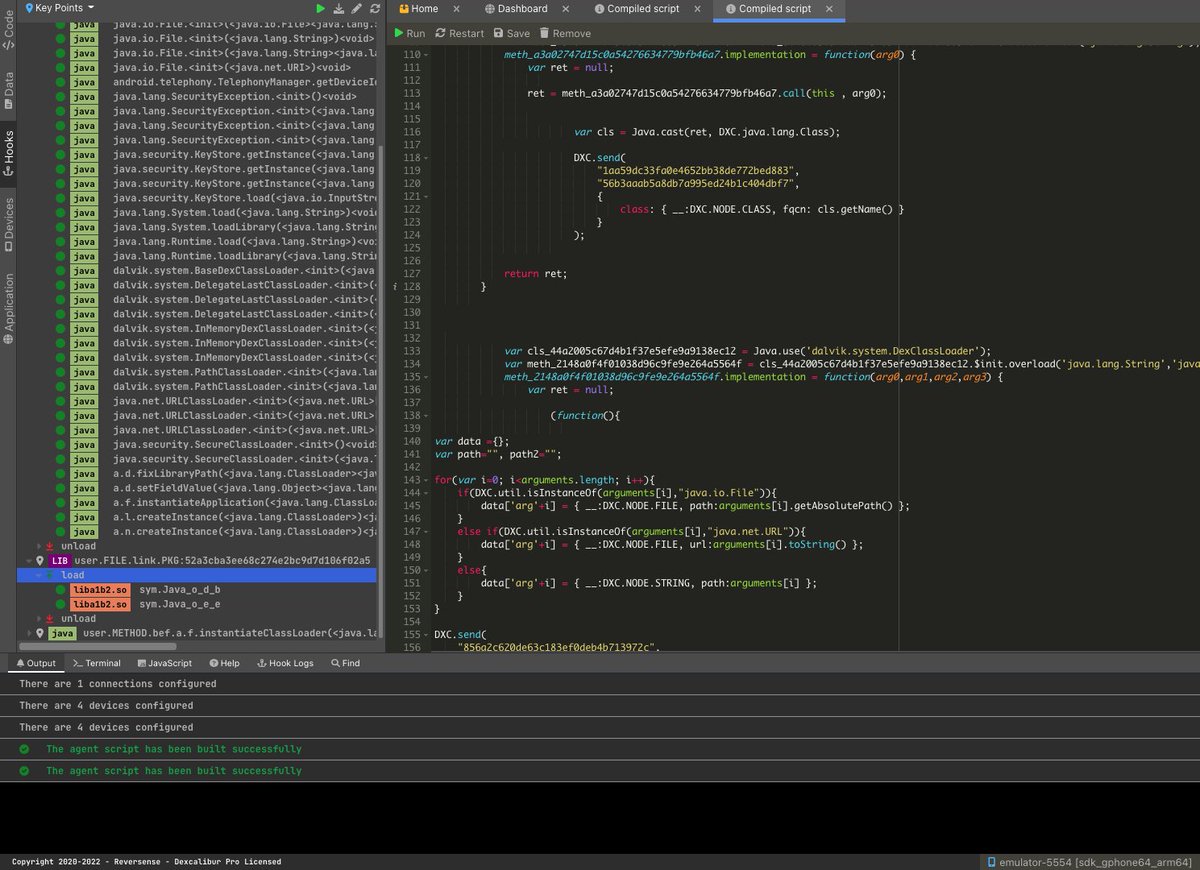Screen dimensions: 1200x870
Task: Open the Application side panel
Action: [8, 308]
